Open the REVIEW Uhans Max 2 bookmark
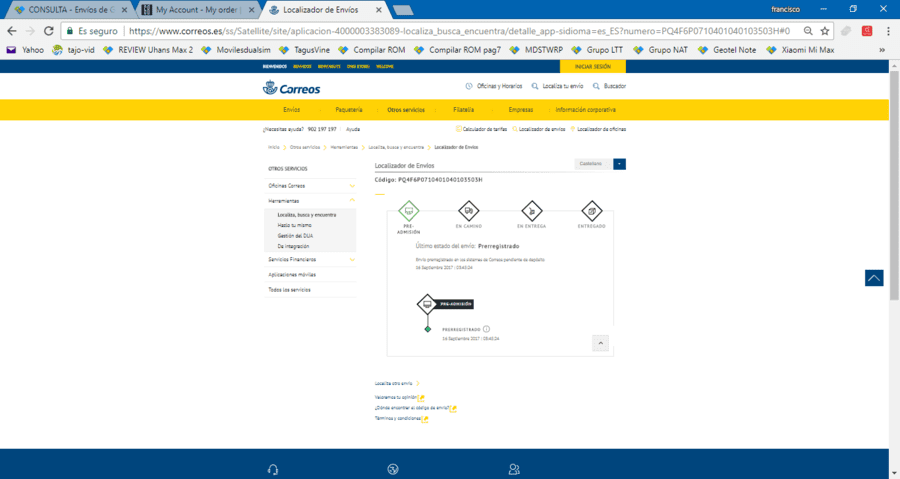 click(148, 50)
